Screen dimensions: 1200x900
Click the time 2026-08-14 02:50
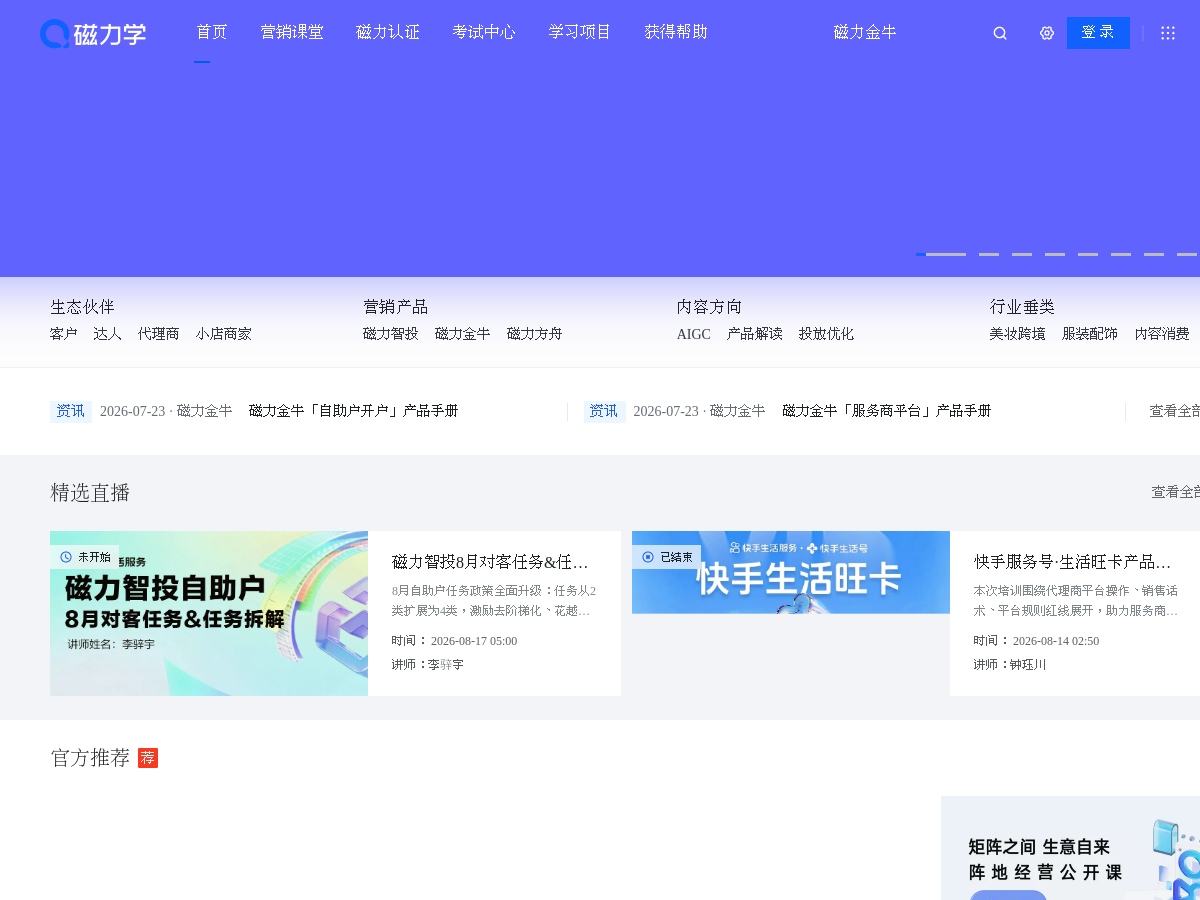[x=1056, y=641]
